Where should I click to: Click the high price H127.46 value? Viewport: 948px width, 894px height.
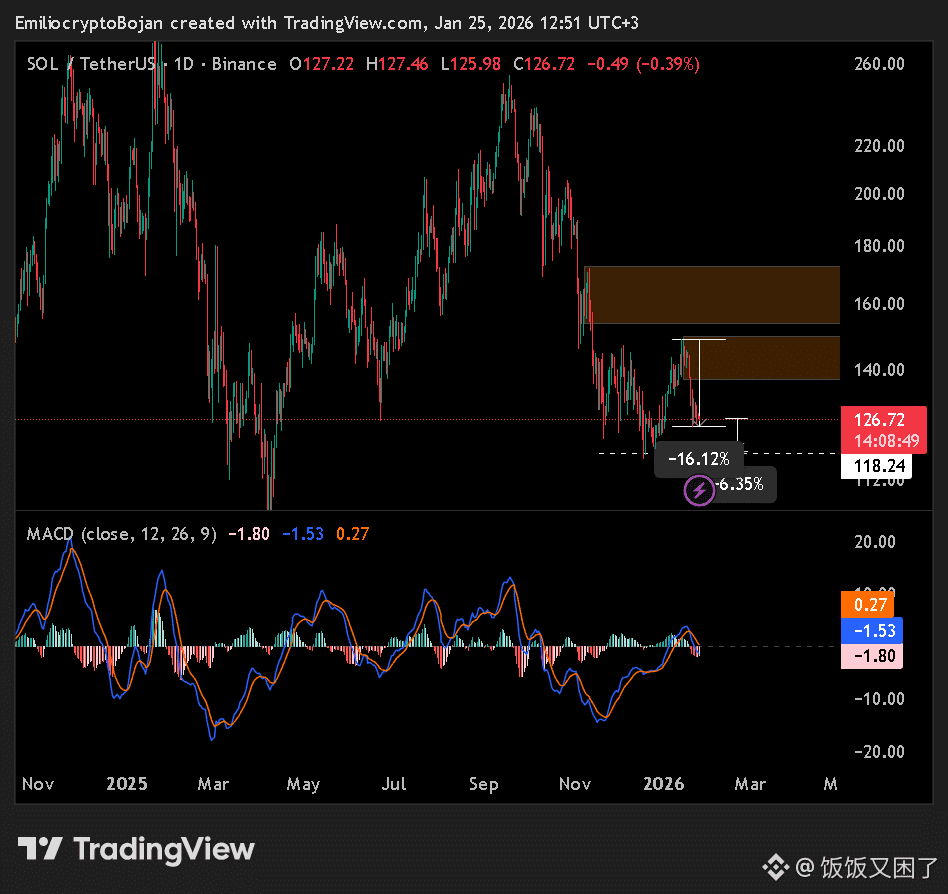point(397,64)
